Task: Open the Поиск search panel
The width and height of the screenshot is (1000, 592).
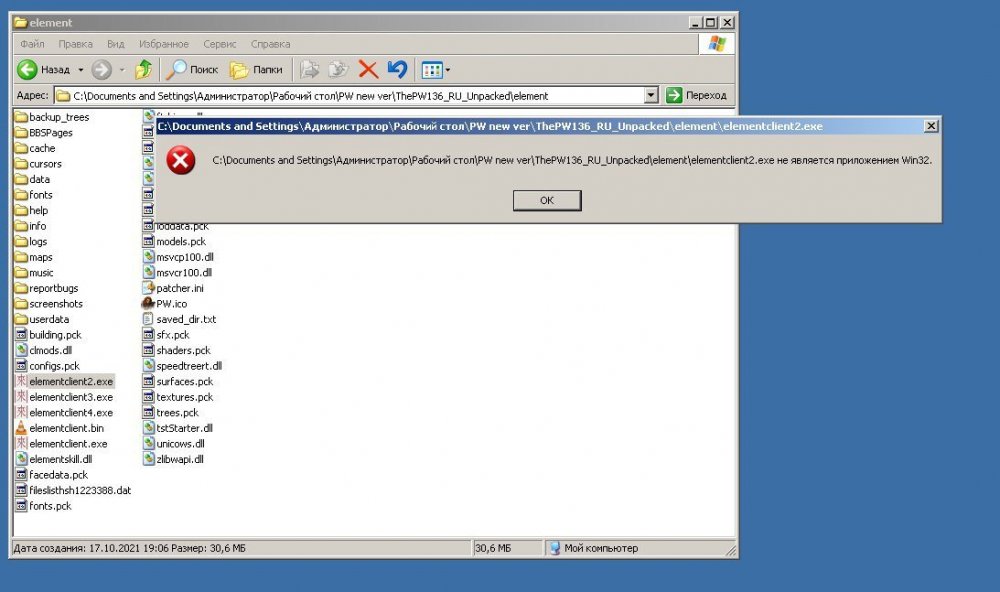Action: click(x=191, y=70)
